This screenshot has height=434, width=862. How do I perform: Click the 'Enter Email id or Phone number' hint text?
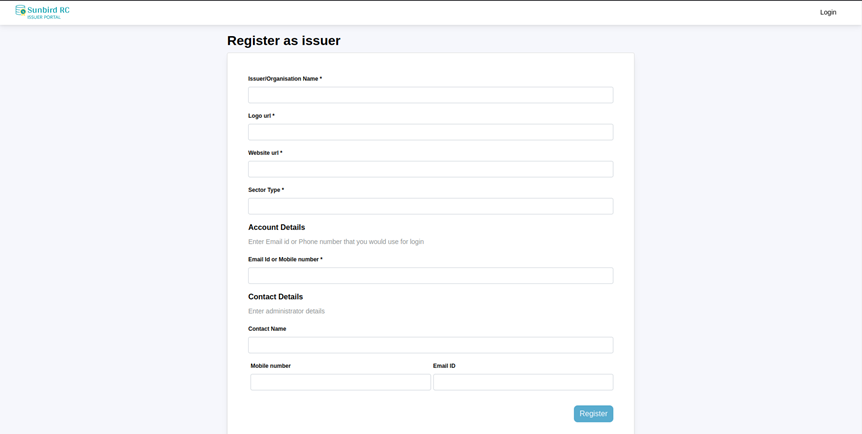tap(336, 241)
